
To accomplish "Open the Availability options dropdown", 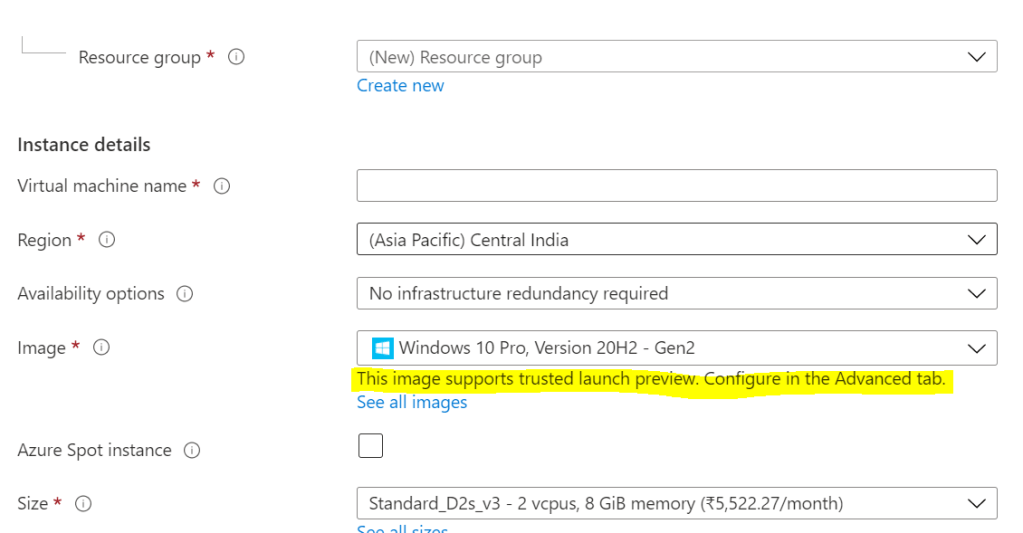I will (676, 294).
